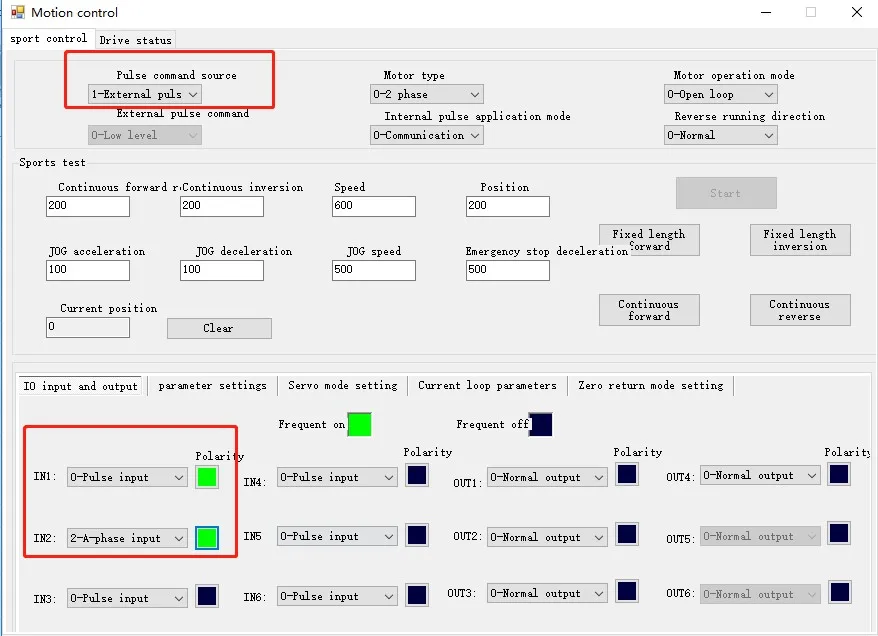Open the OUT1 Normal output dropdown
This screenshot has width=878, height=636.
click(x=547, y=477)
